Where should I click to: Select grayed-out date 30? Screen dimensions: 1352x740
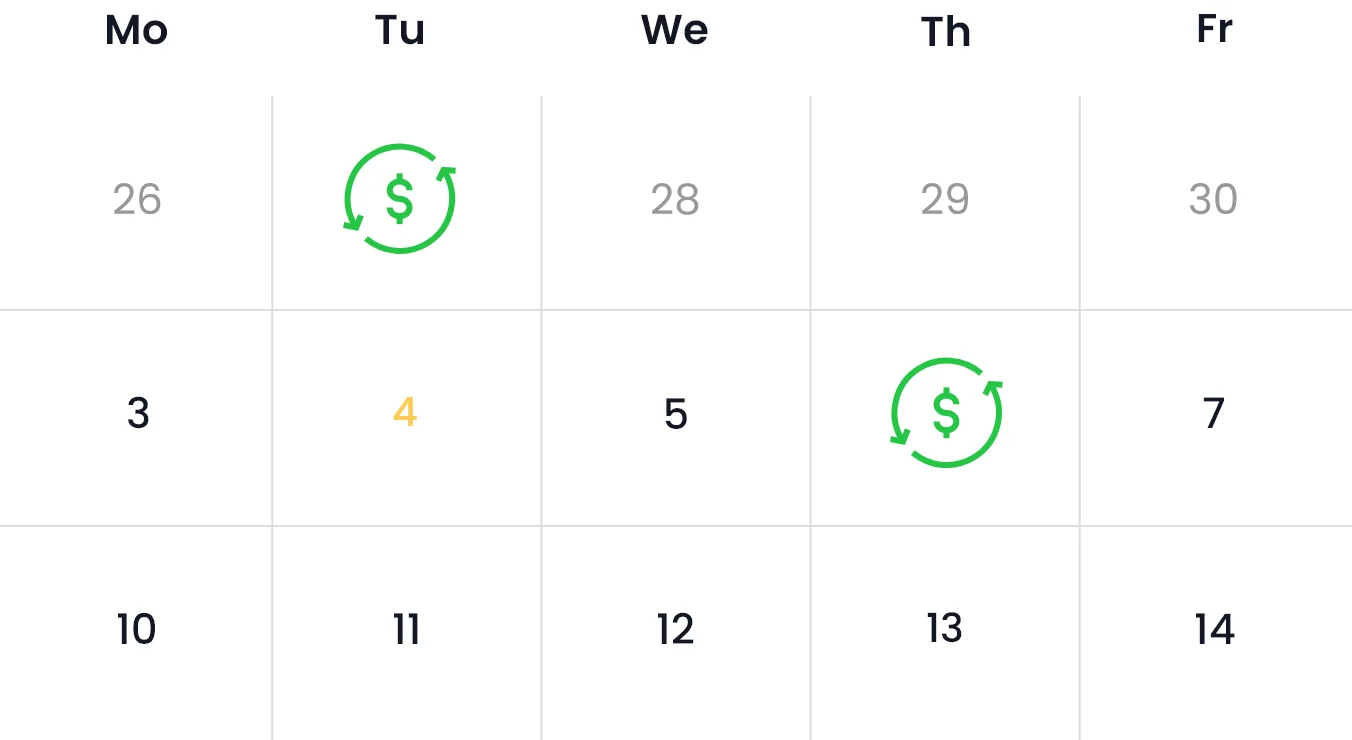pos(1213,199)
